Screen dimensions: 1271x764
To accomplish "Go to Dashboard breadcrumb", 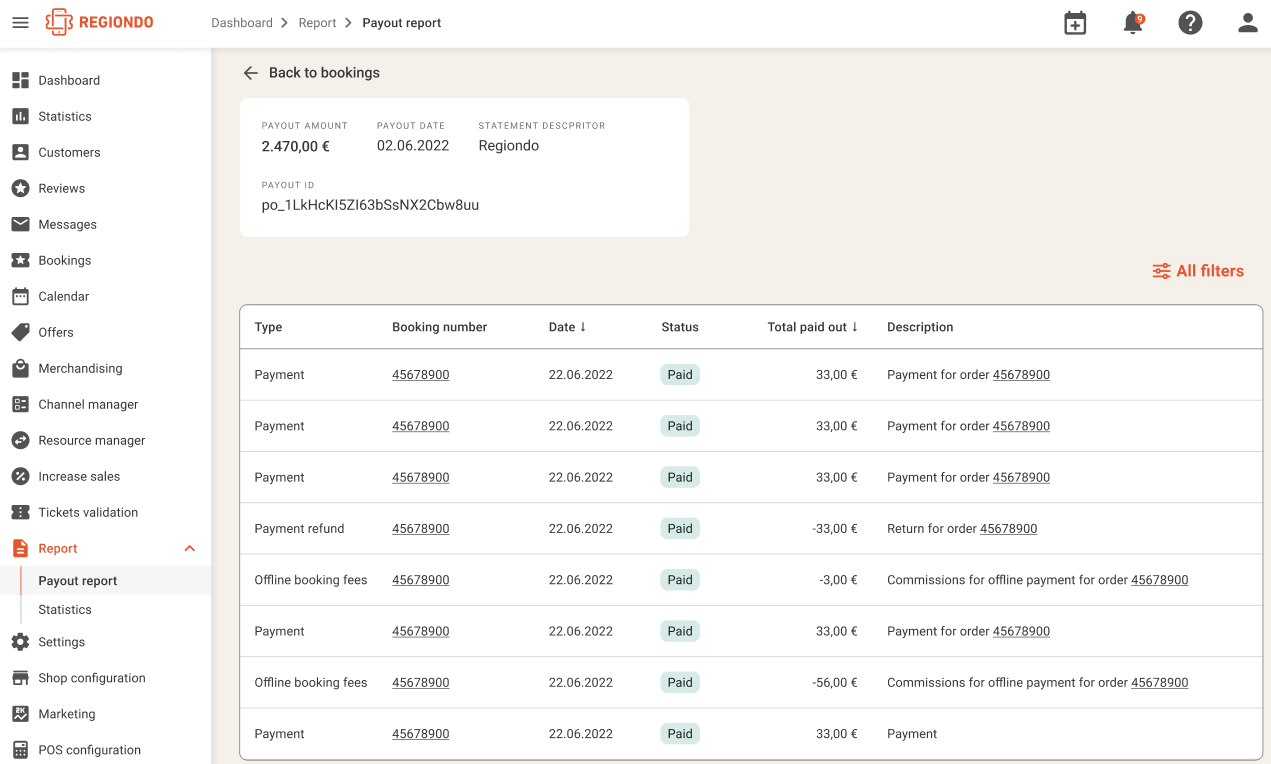I will click(x=242, y=23).
